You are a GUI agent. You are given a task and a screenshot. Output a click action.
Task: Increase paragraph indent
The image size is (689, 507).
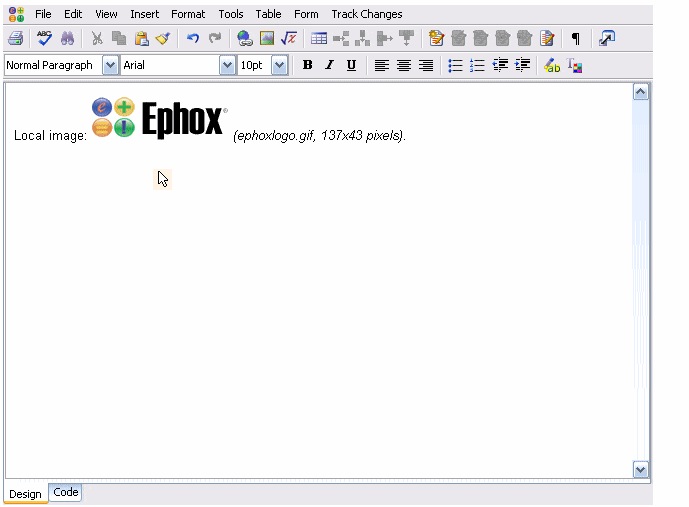(x=522, y=65)
